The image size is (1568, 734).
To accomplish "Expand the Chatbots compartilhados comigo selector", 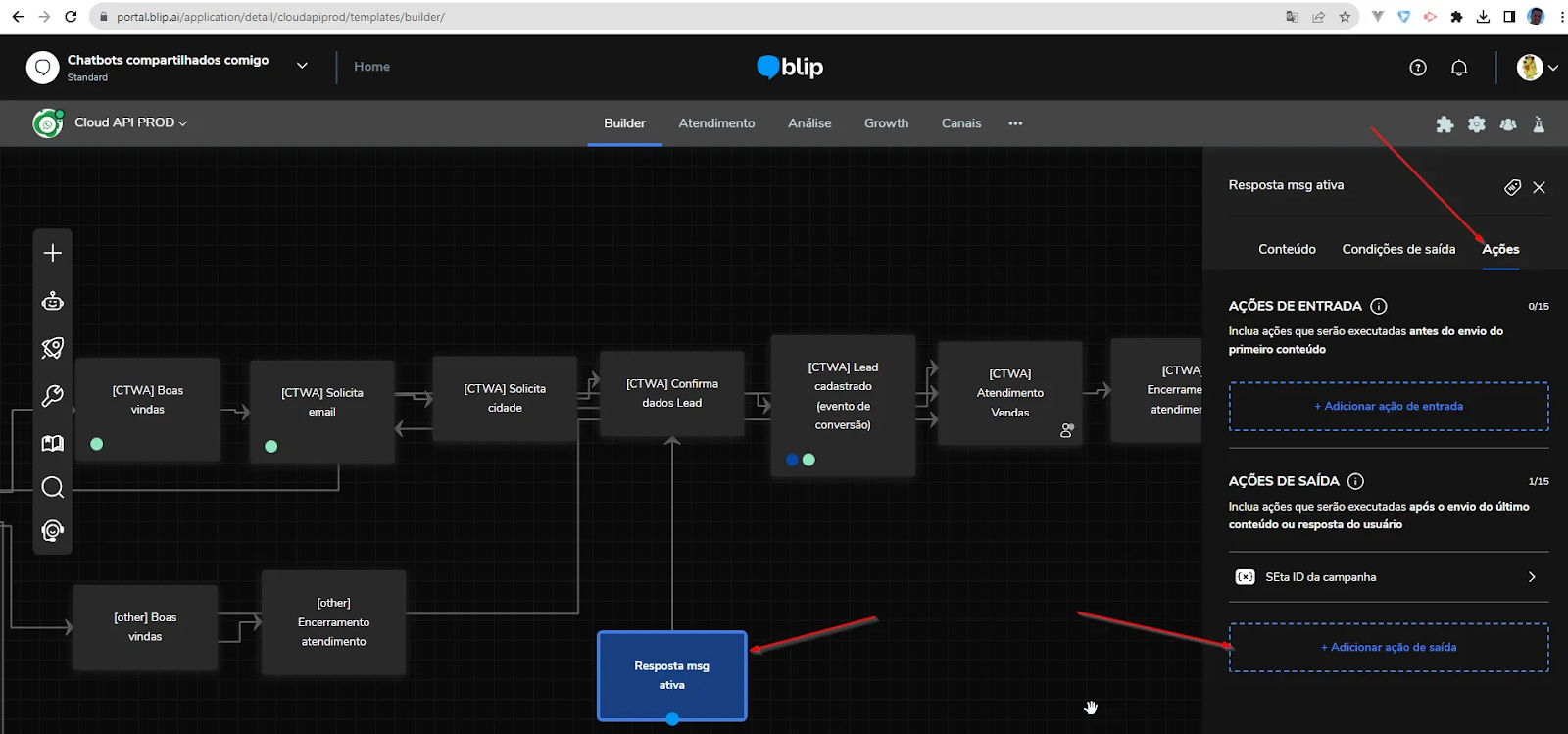I will tap(302, 66).
